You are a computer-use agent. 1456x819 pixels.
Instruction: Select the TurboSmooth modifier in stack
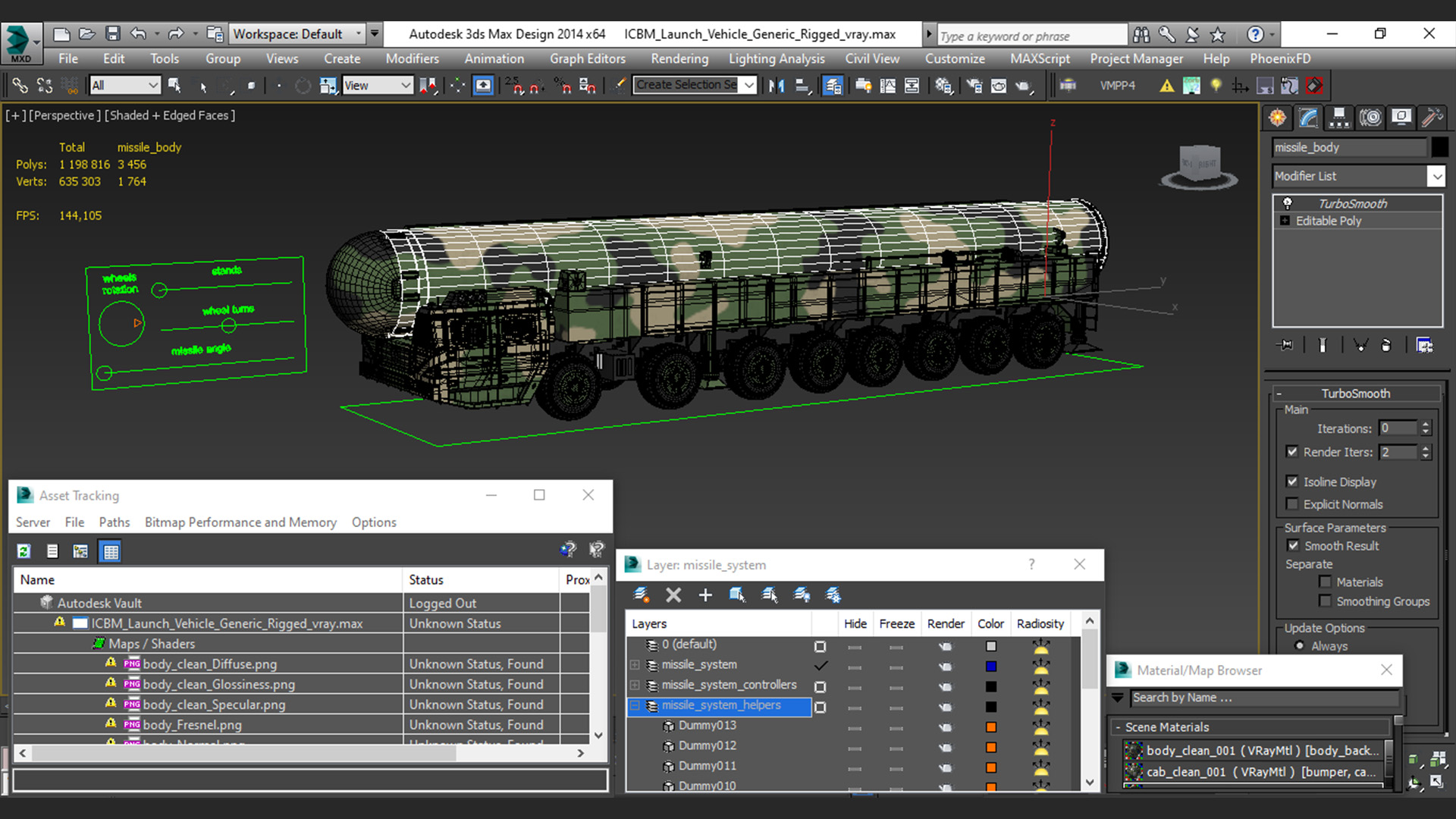click(1352, 203)
